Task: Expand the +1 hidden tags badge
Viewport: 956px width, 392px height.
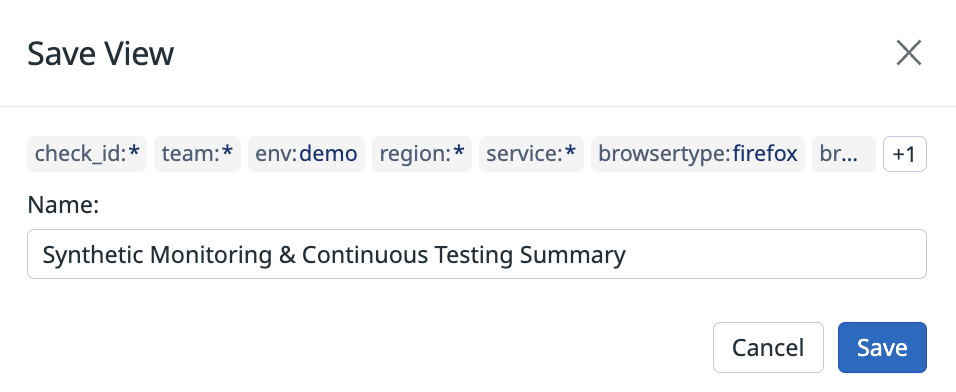Action: [905, 154]
